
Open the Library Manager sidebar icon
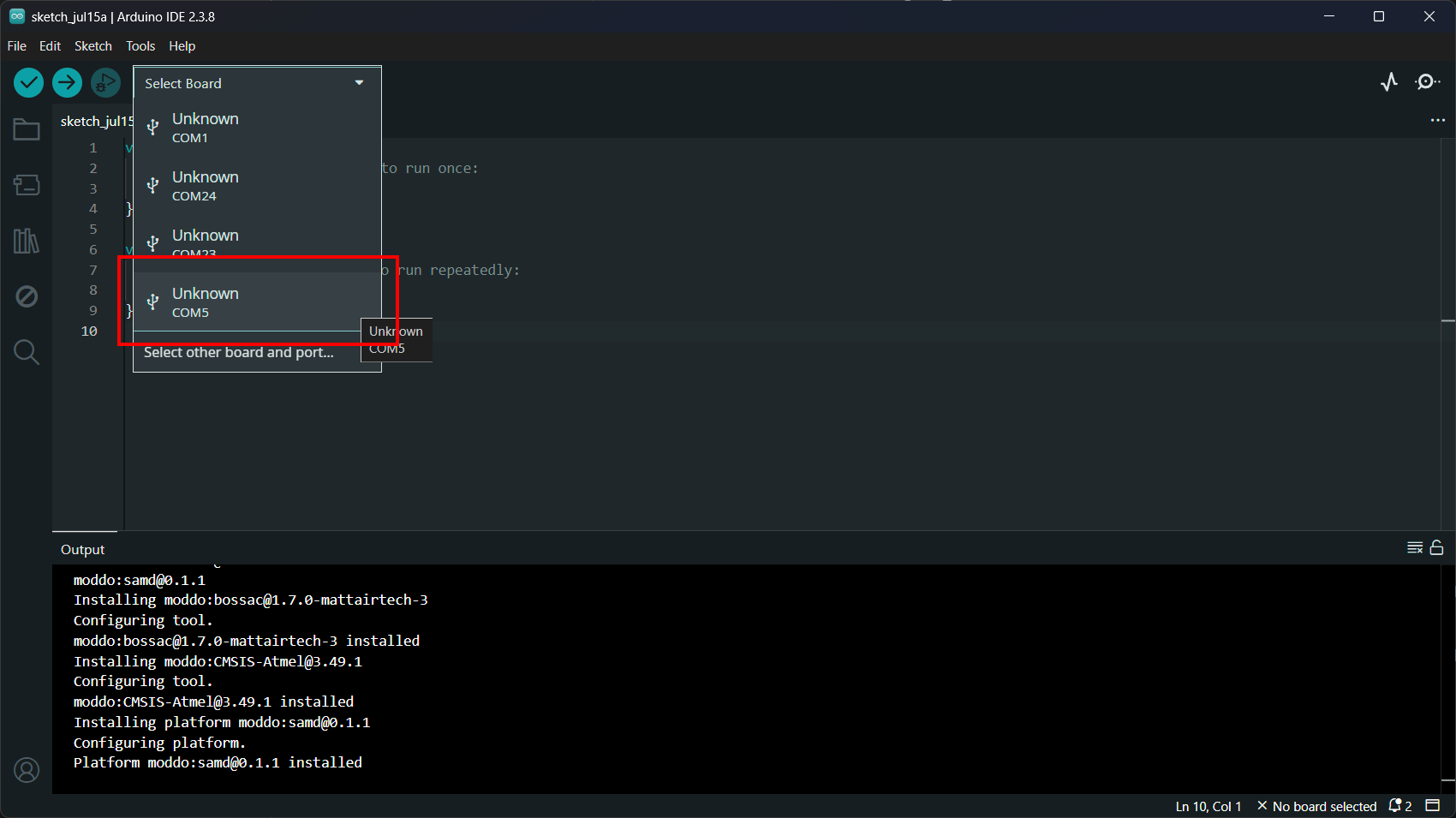27,241
